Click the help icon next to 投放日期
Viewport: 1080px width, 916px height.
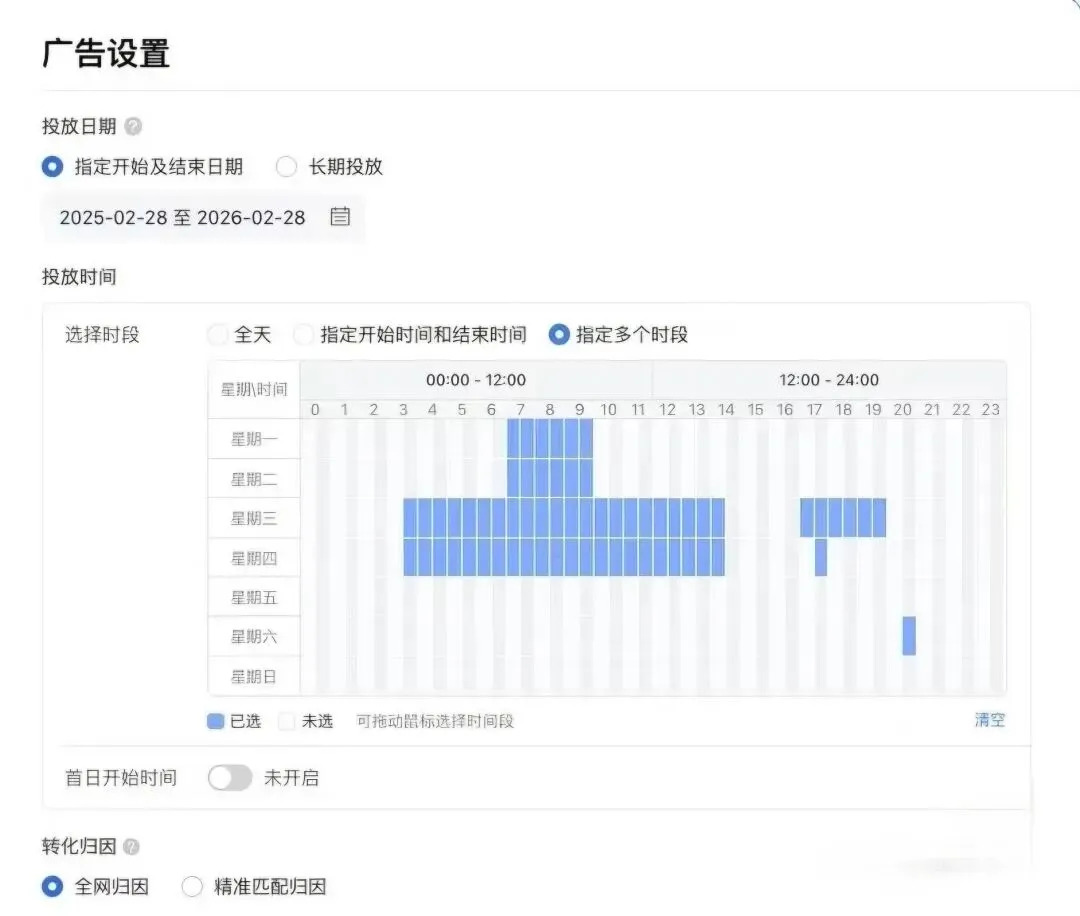(x=135, y=126)
